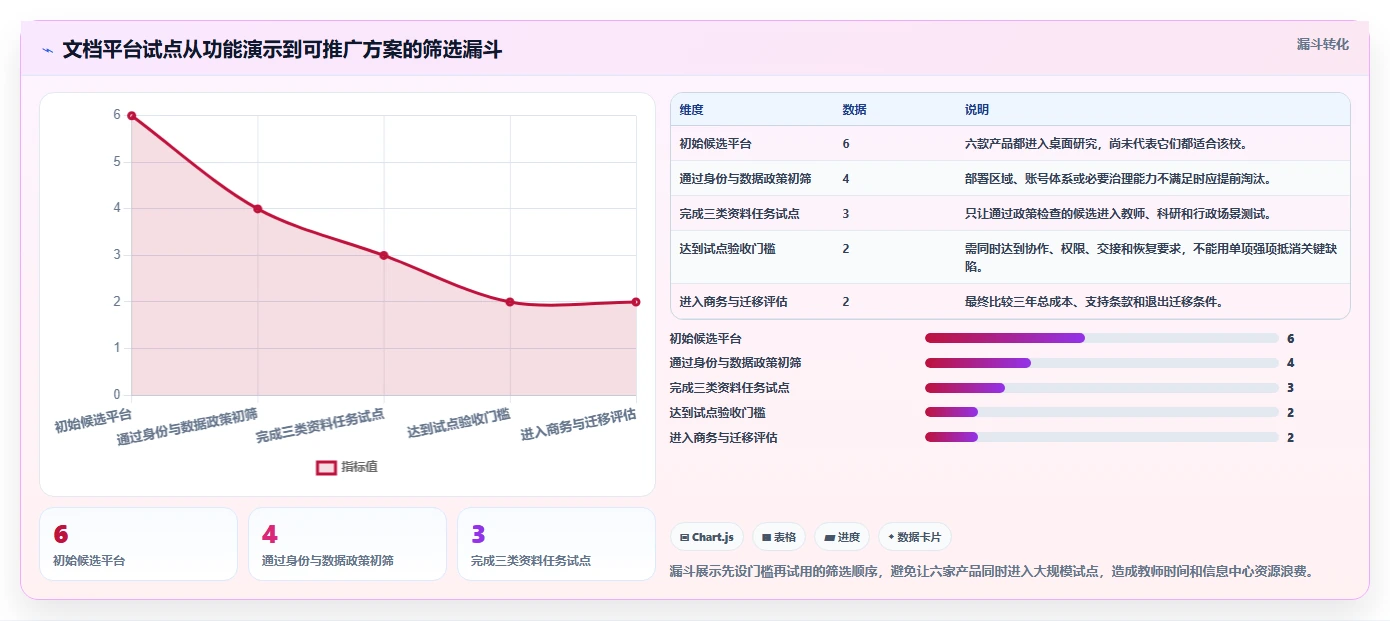Viewport: 1390px width, 621px height.
Task: Click the x-axis label 初始候选平台
Action: pos(93,419)
